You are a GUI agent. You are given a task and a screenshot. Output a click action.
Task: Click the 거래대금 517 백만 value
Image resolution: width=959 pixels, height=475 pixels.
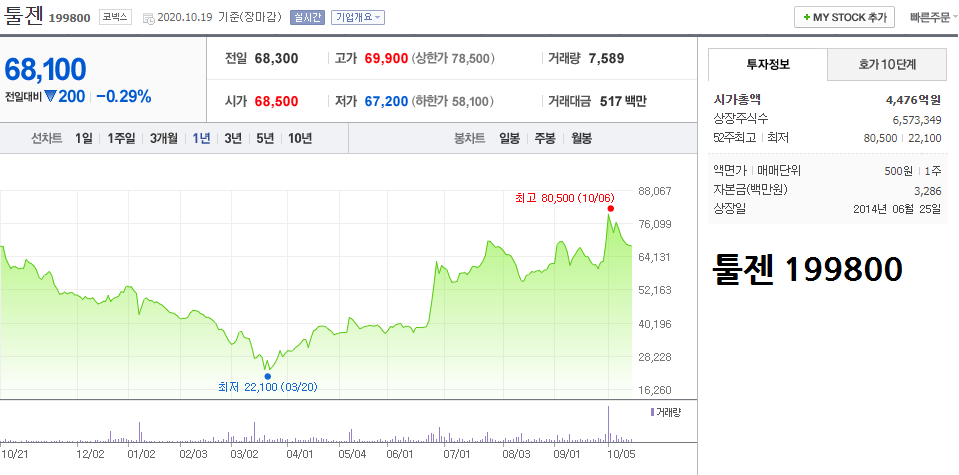pyautogui.click(x=622, y=101)
